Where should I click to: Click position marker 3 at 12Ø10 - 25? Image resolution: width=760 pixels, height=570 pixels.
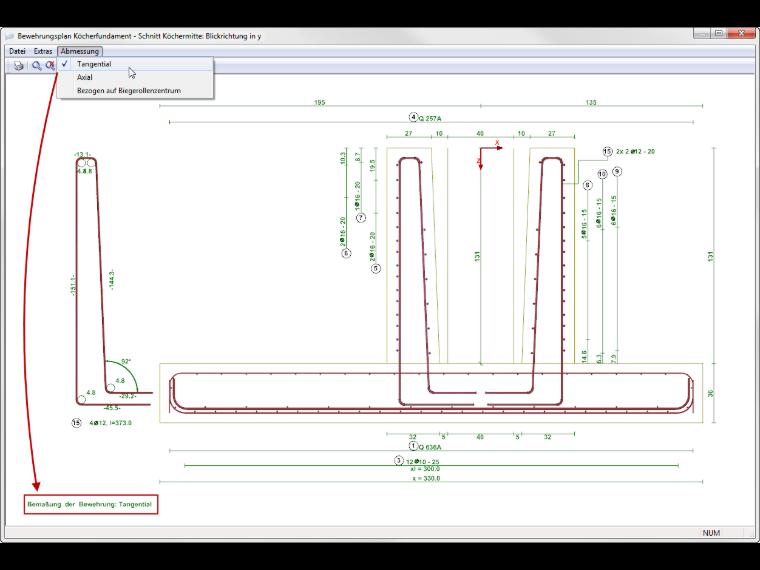[398, 460]
